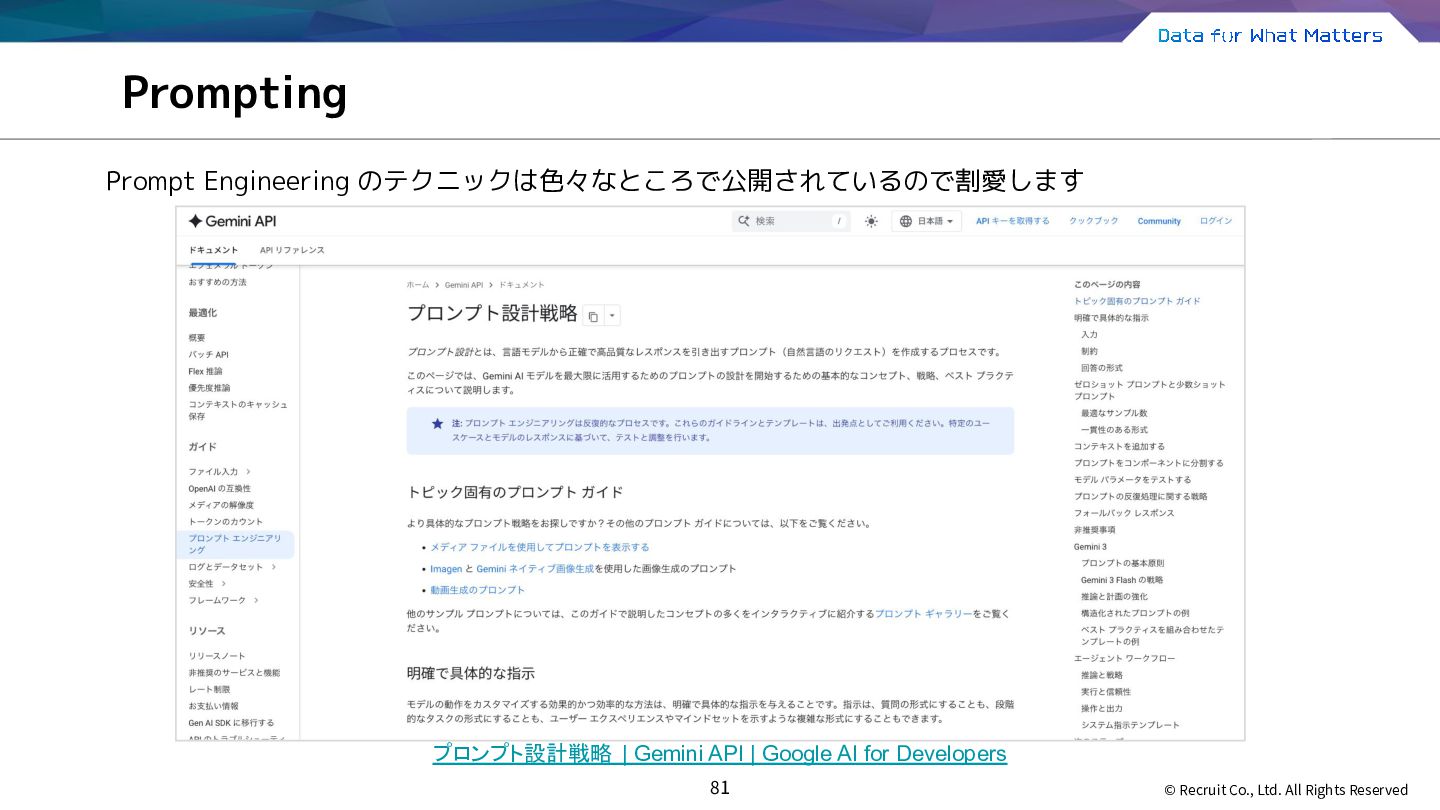
Task: Switch to the ドキュメント tab
Action: click(213, 250)
